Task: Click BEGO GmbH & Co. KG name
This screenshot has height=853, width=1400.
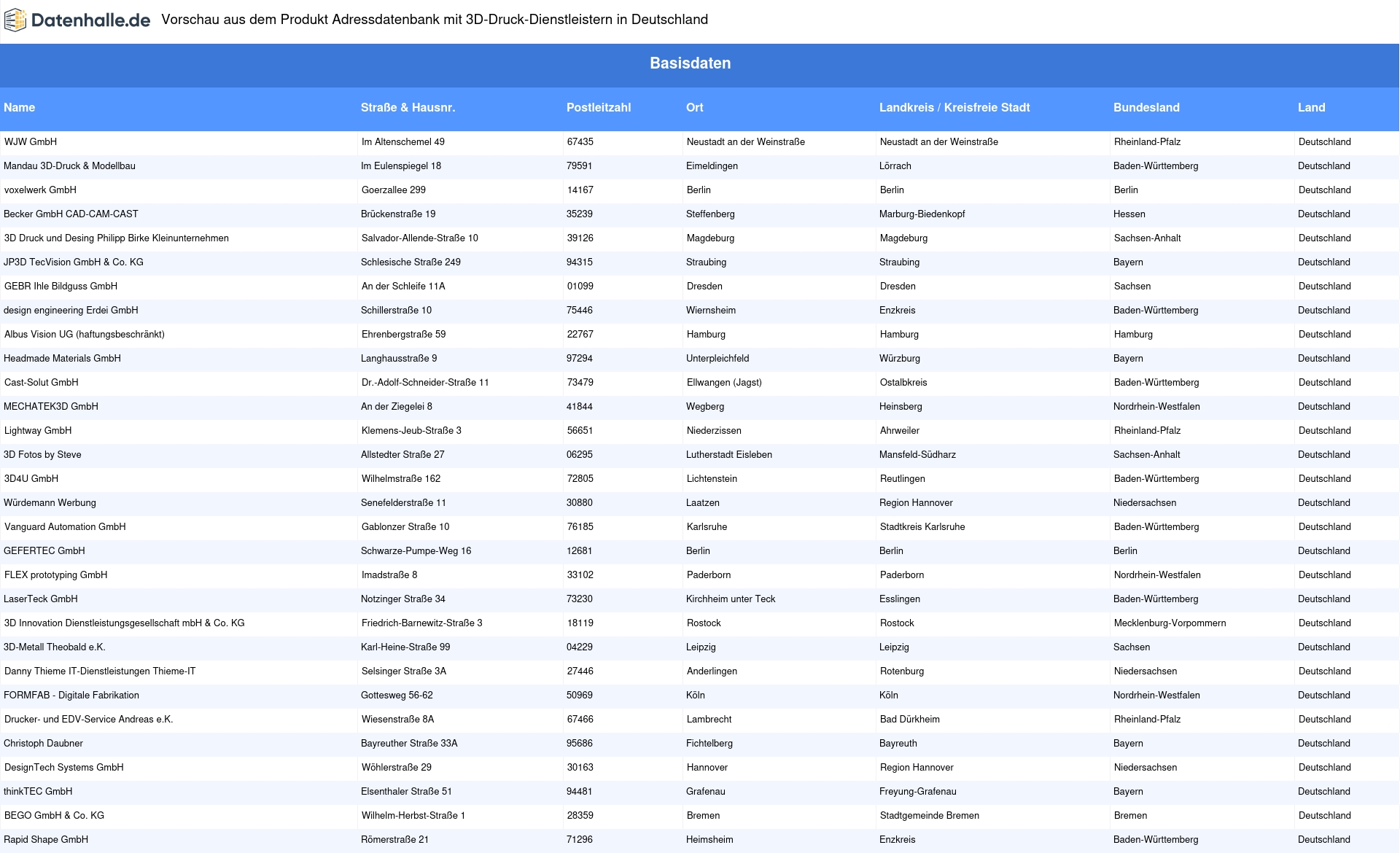Action: pyautogui.click(x=55, y=815)
